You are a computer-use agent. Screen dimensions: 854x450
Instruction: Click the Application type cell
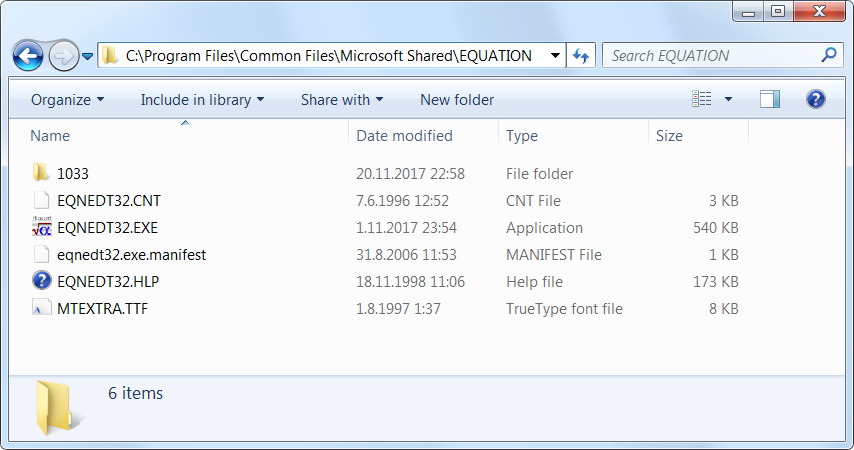pyautogui.click(x=544, y=228)
